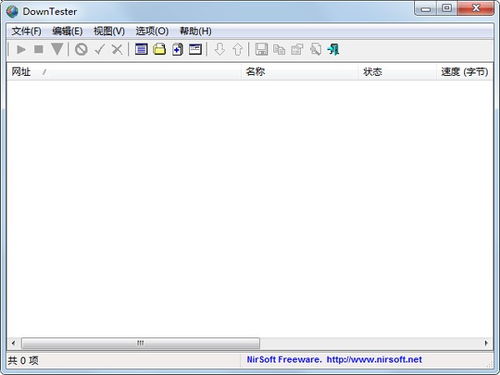500x375 pixels.
Task: Click the add new URL document icon
Action: pyautogui.click(x=177, y=49)
